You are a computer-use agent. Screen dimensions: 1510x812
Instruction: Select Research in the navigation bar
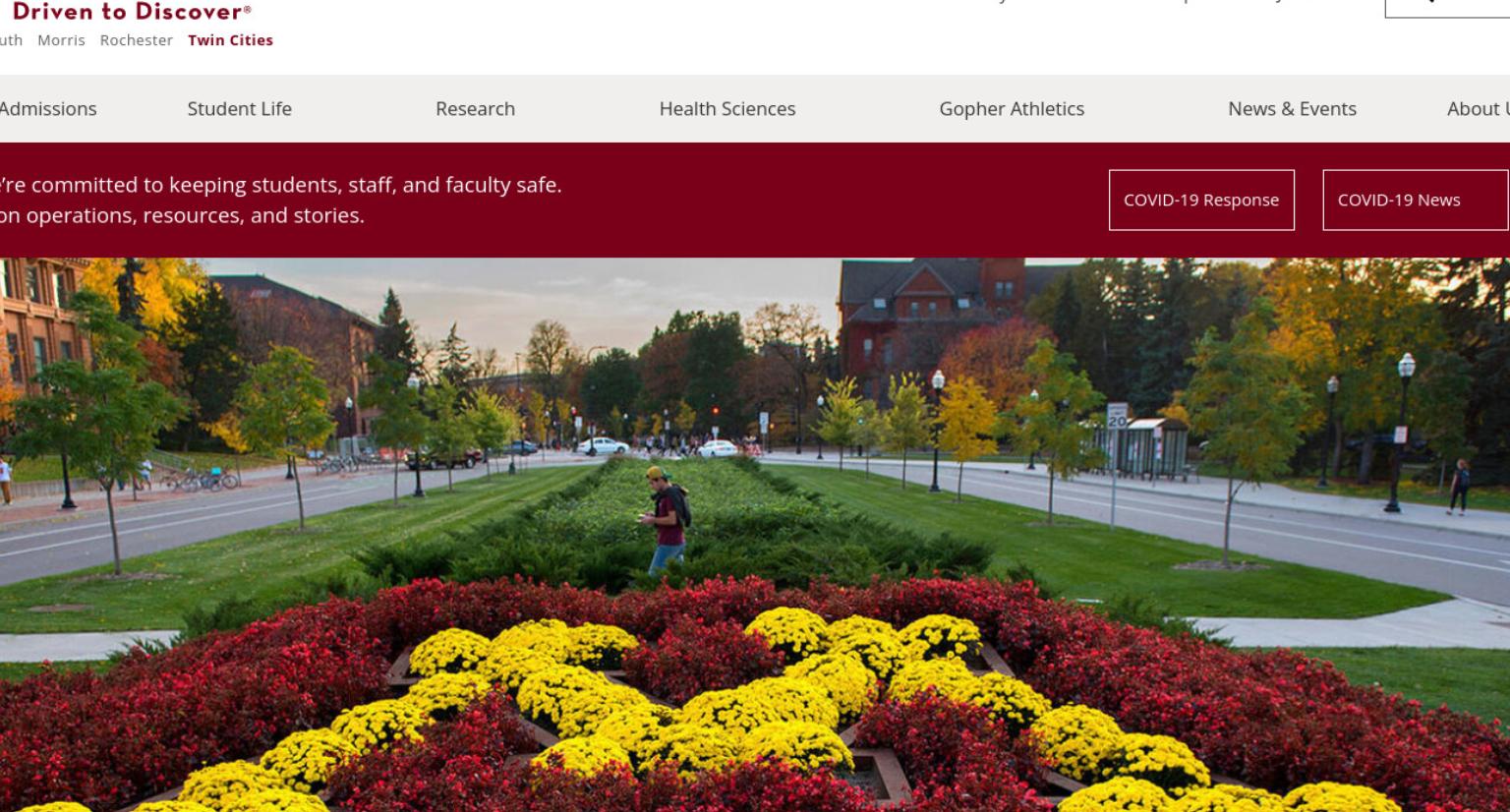click(x=475, y=109)
